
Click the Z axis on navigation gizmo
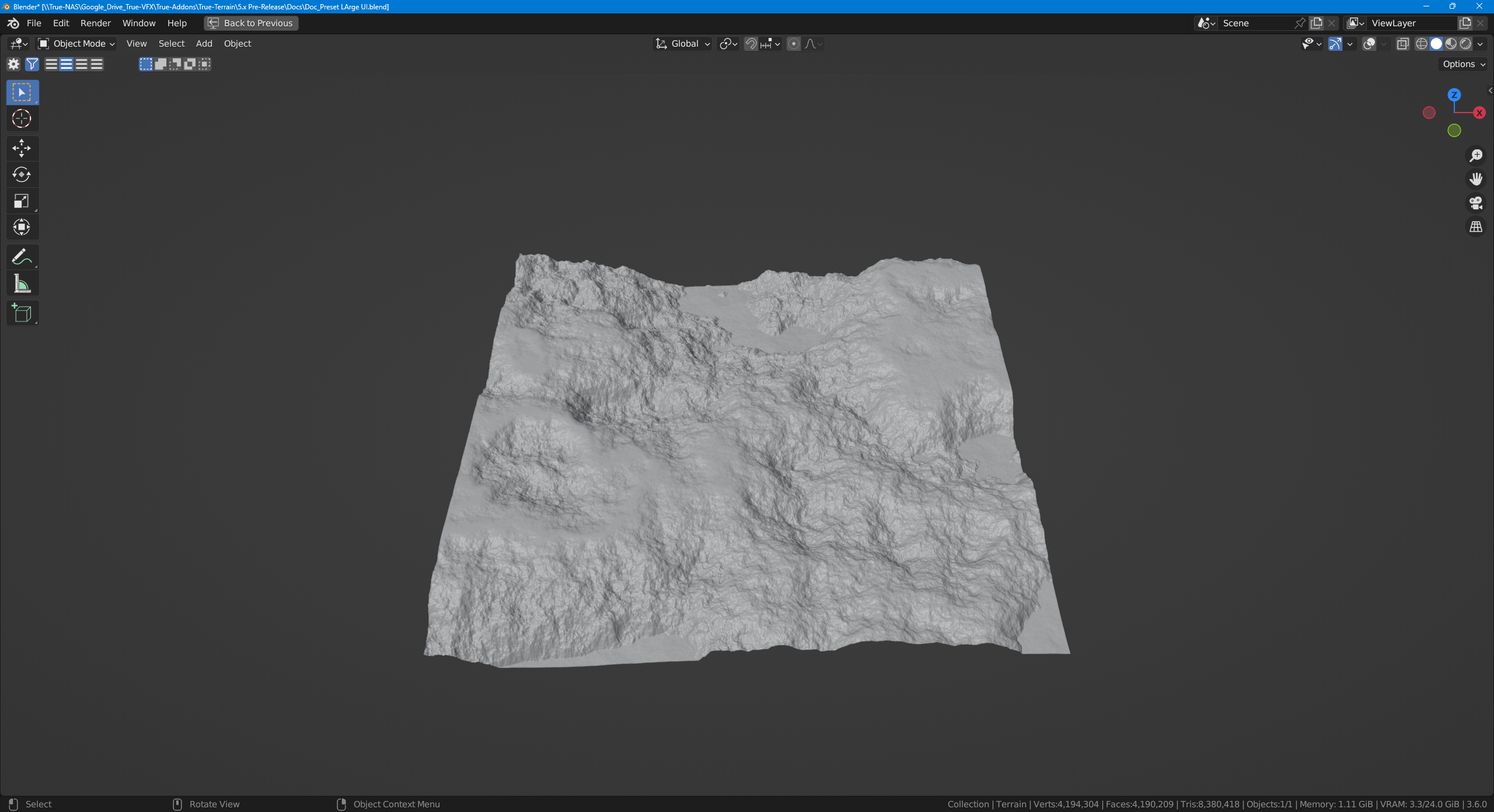(1454, 94)
